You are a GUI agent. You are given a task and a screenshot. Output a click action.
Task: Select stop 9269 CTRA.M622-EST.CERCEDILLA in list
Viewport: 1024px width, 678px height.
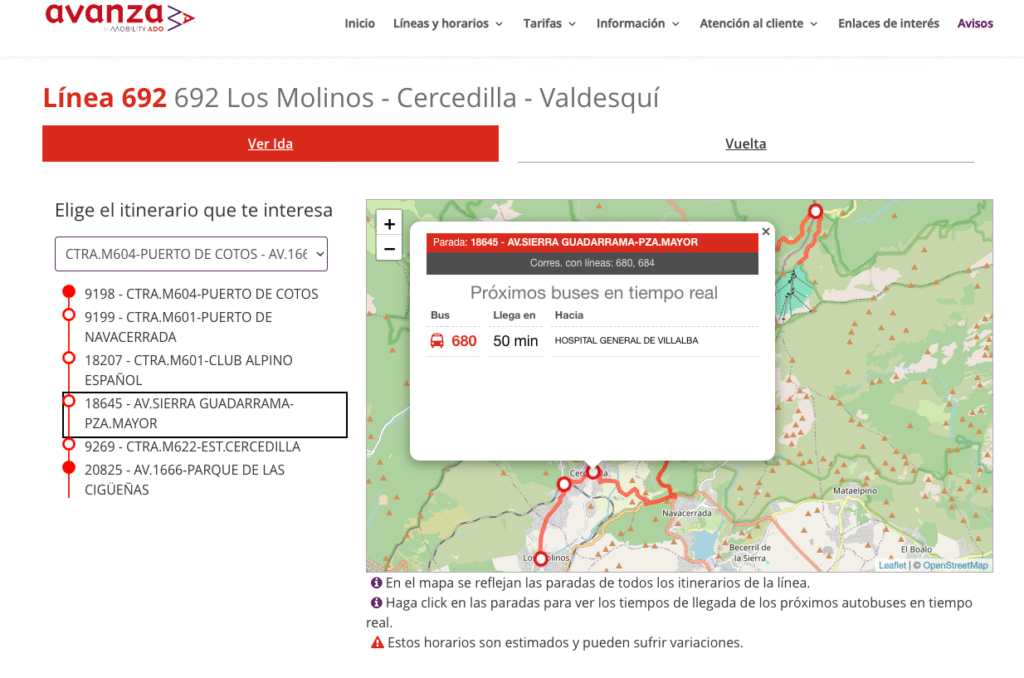(x=192, y=447)
